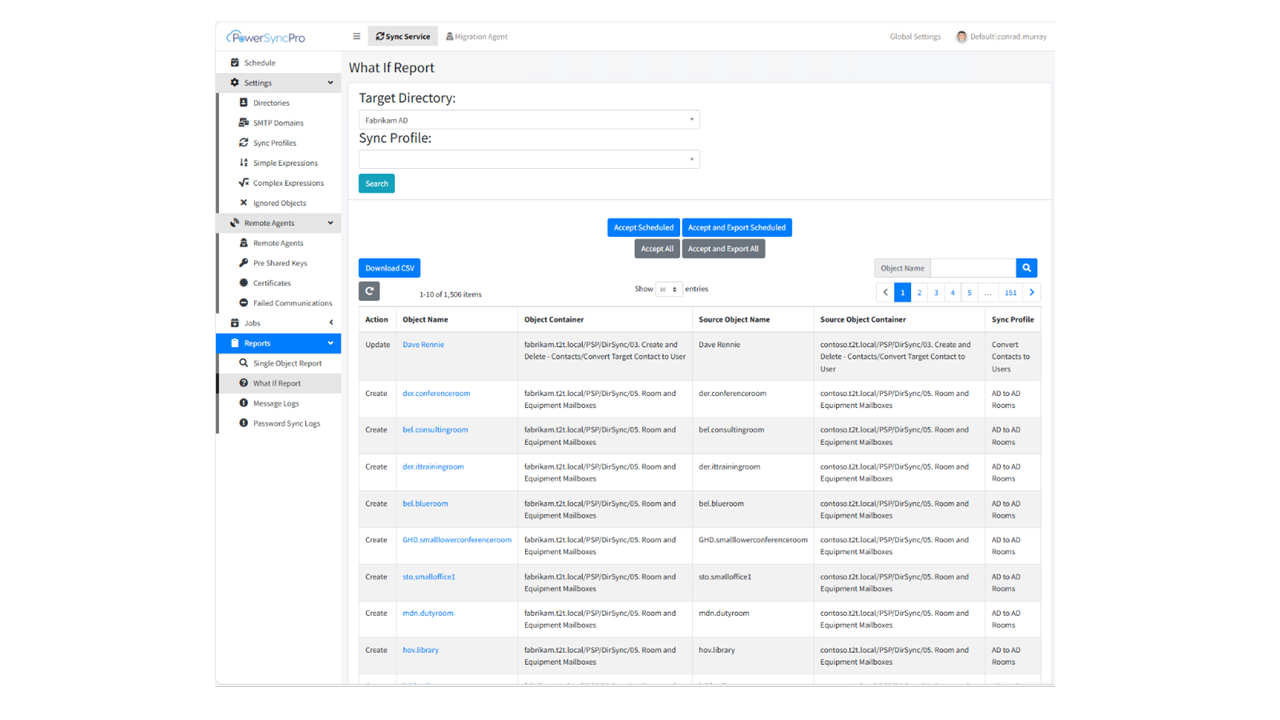Click the blue magnifier search icon
Screen dimensions: 1280x720
(1026, 268)
